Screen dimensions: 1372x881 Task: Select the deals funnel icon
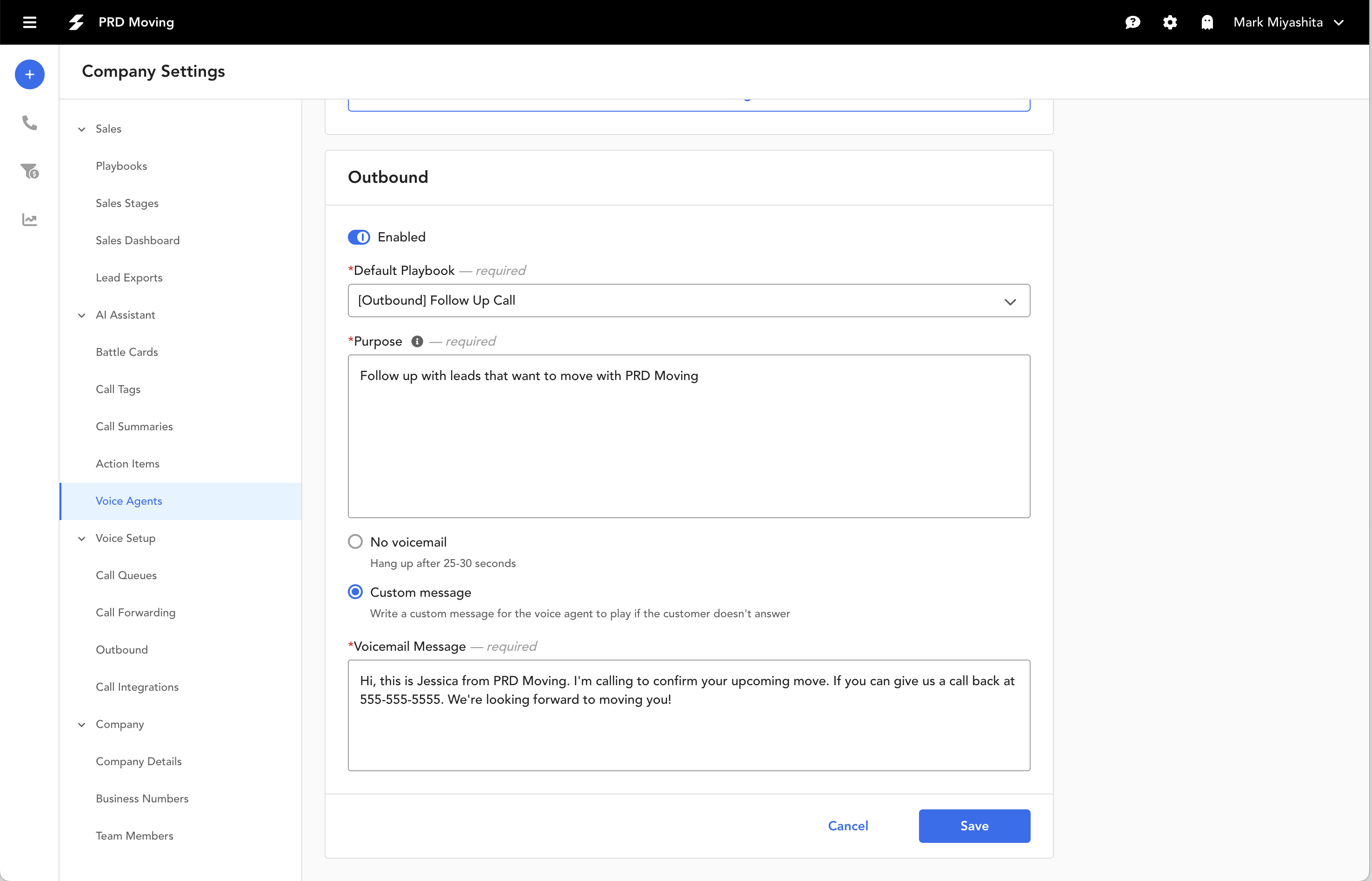coord(29,171)
